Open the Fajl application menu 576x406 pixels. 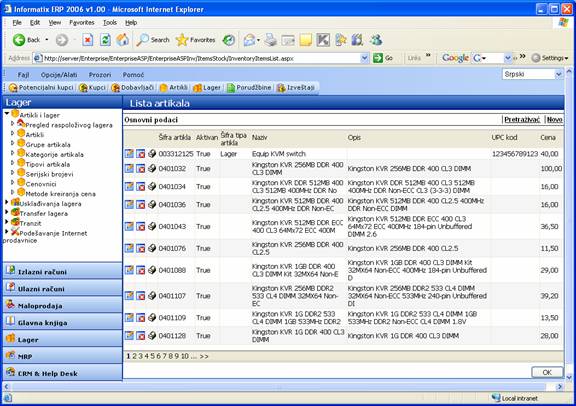(x=23, y=75)
